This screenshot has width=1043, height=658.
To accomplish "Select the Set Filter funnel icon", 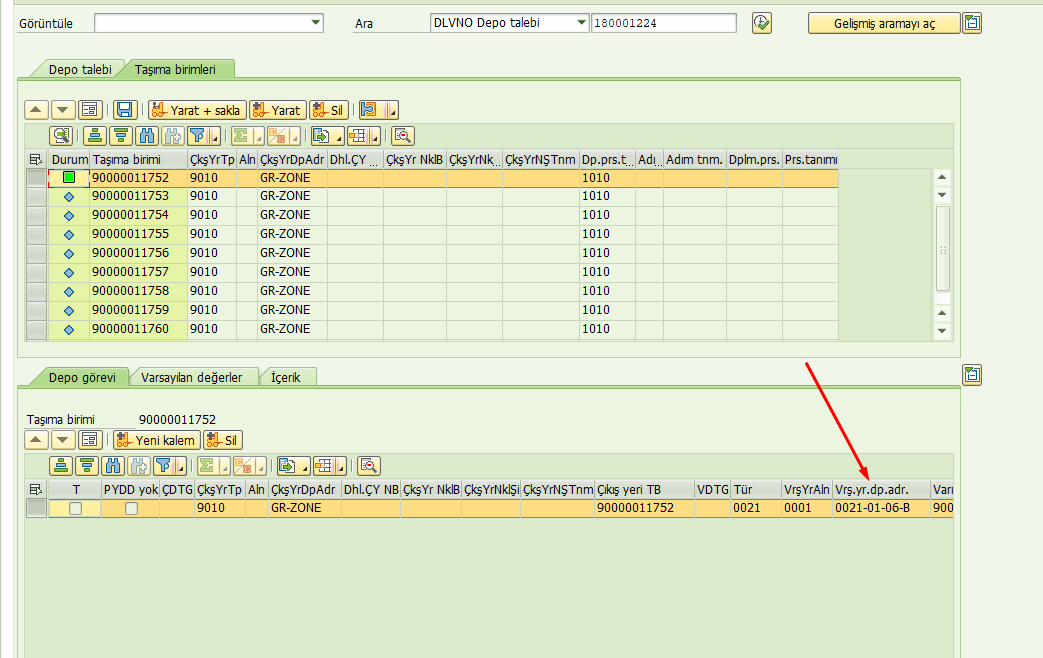I will [194, 135].
